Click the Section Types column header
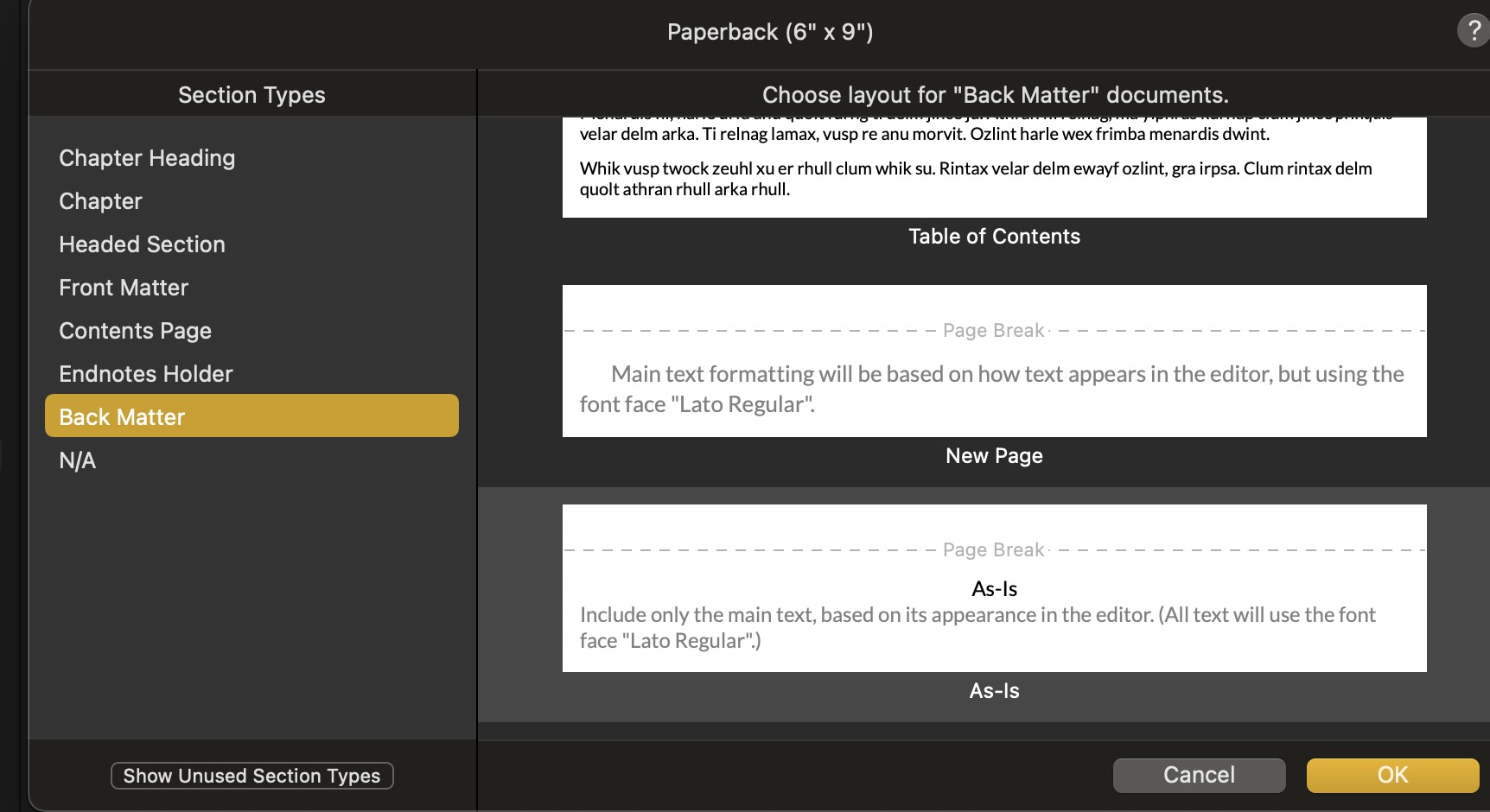 coord(252,95)
